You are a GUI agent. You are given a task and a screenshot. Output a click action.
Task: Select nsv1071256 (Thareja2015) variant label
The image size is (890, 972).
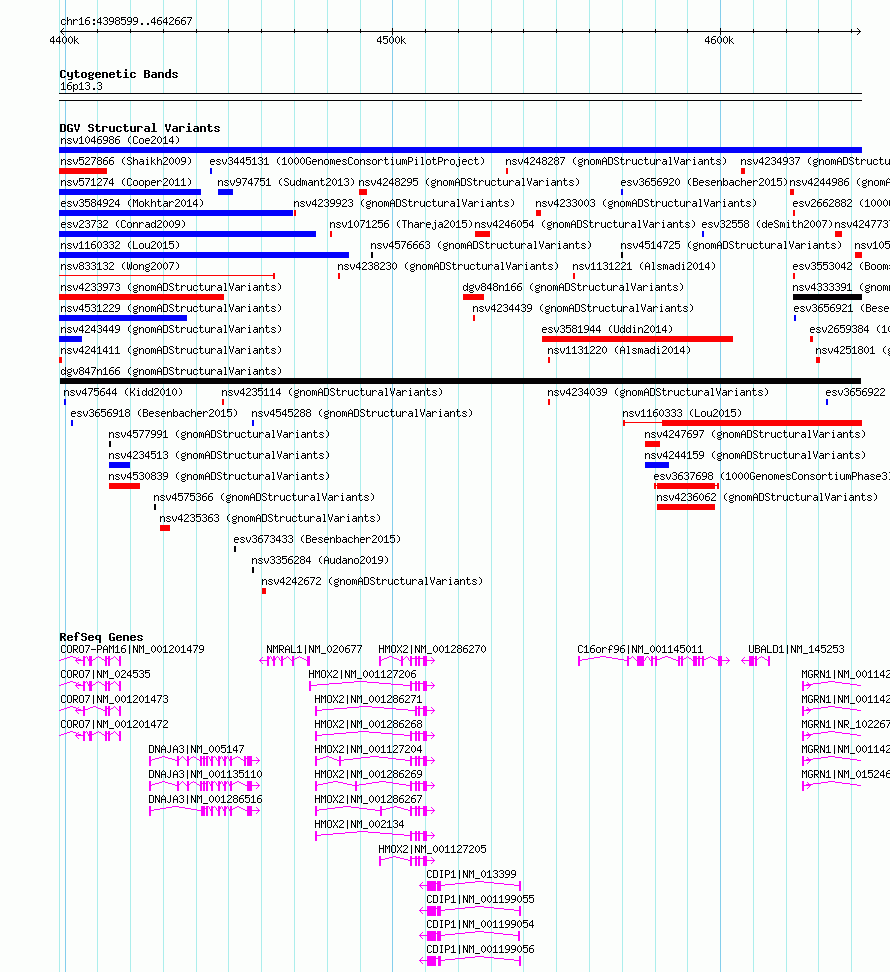click(400, 224)
